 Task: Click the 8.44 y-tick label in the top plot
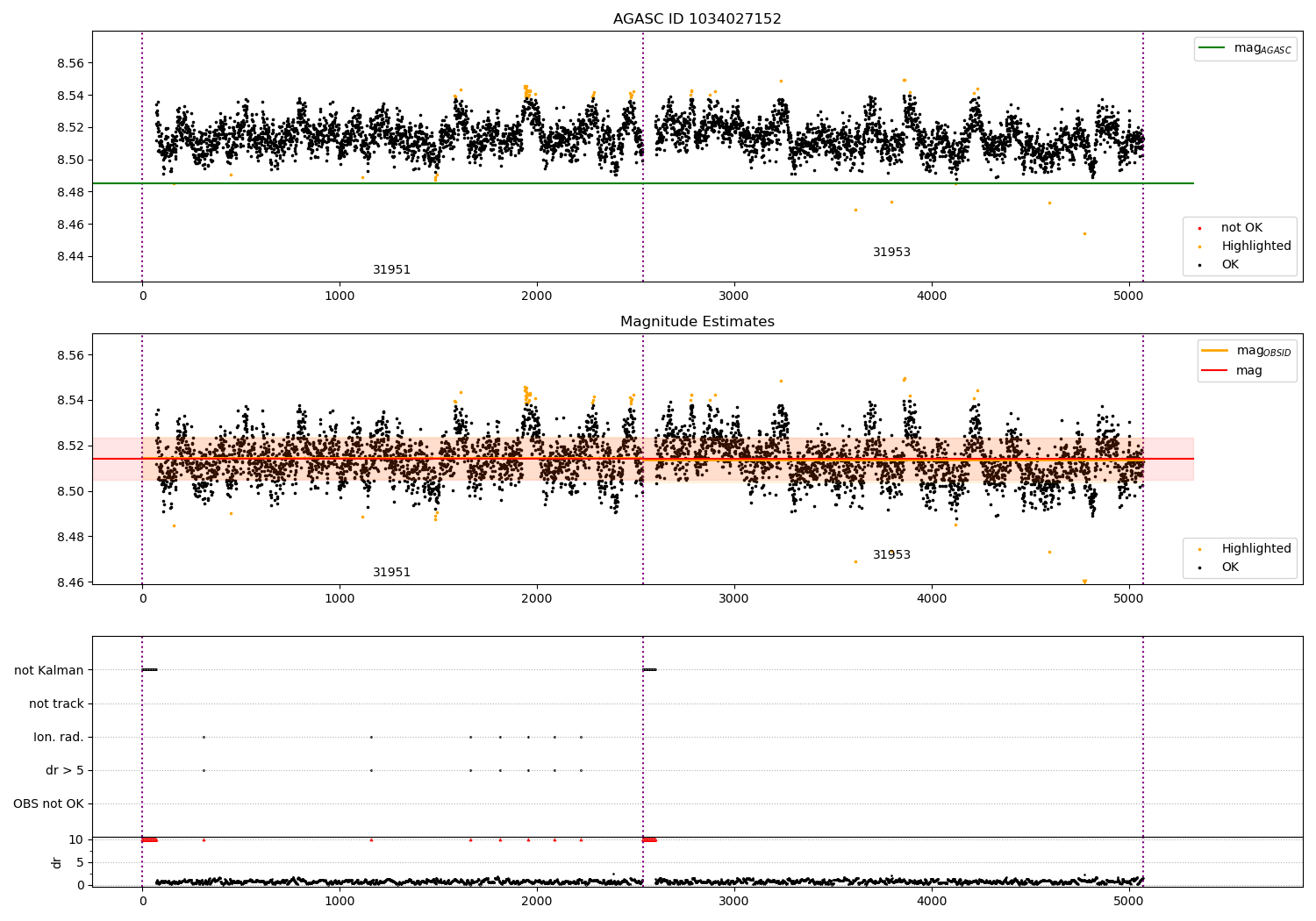tap(69, 256)
